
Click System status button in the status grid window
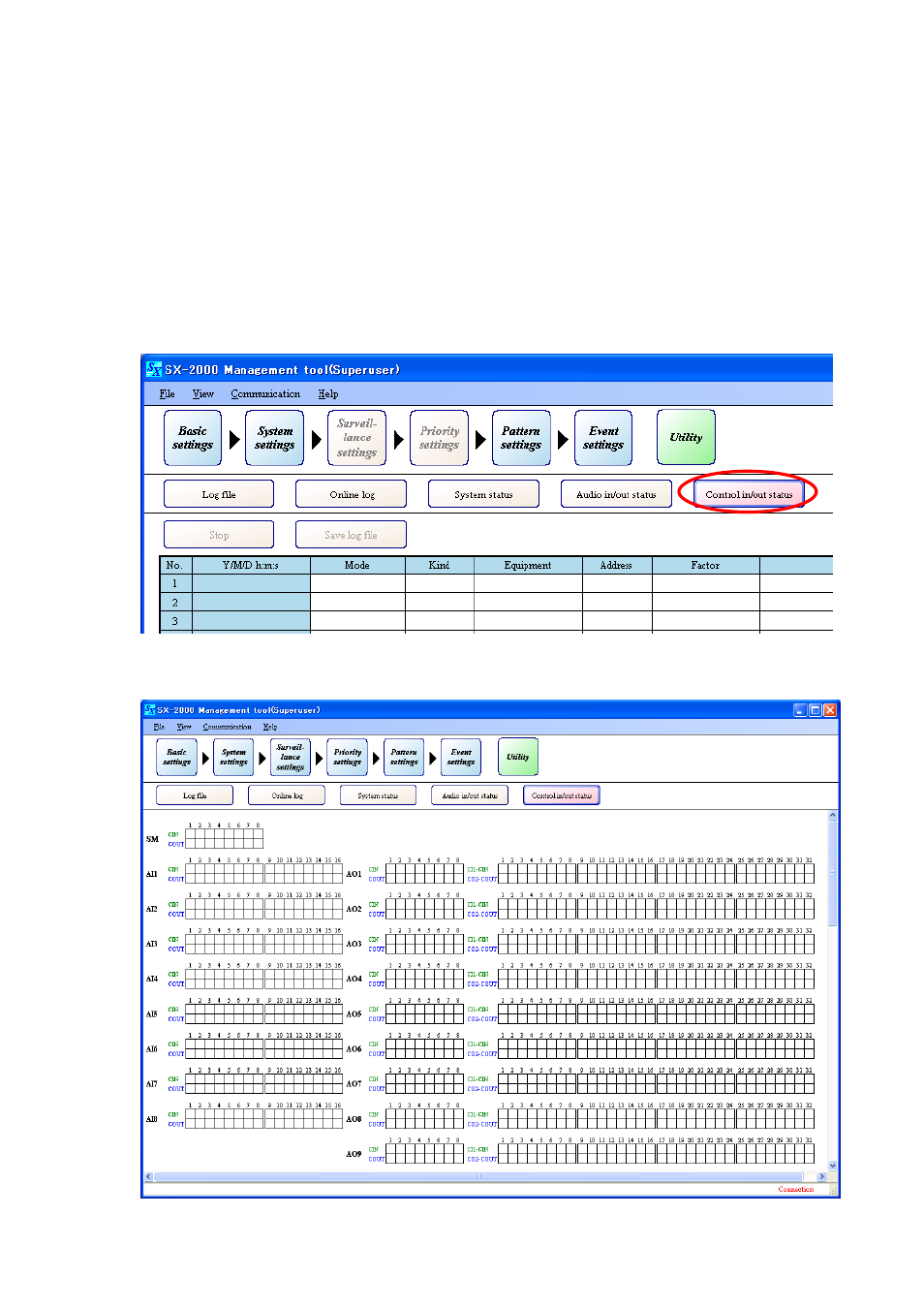[378, 795]
